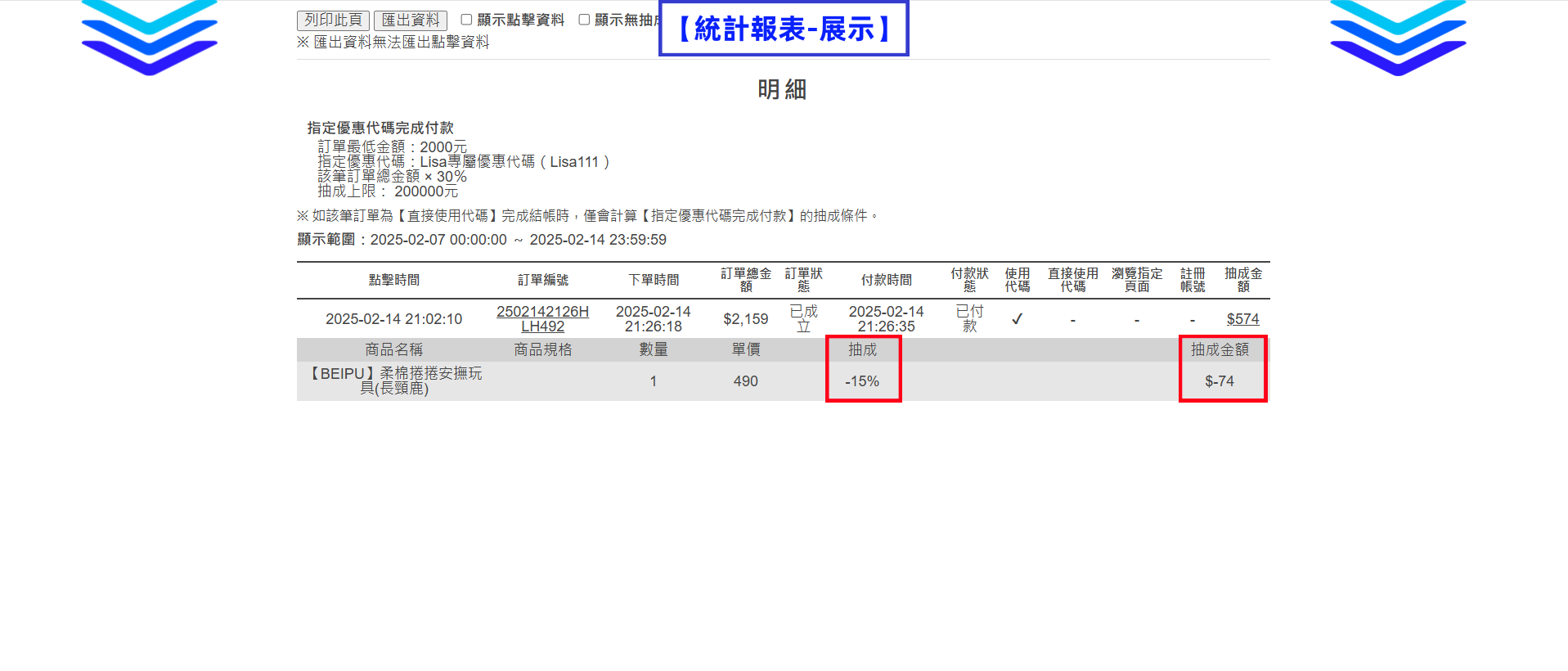Click the $-74 commission amount value
Image resolution: width=1568 pixels, height=671 pixels.
point(1220,381)
